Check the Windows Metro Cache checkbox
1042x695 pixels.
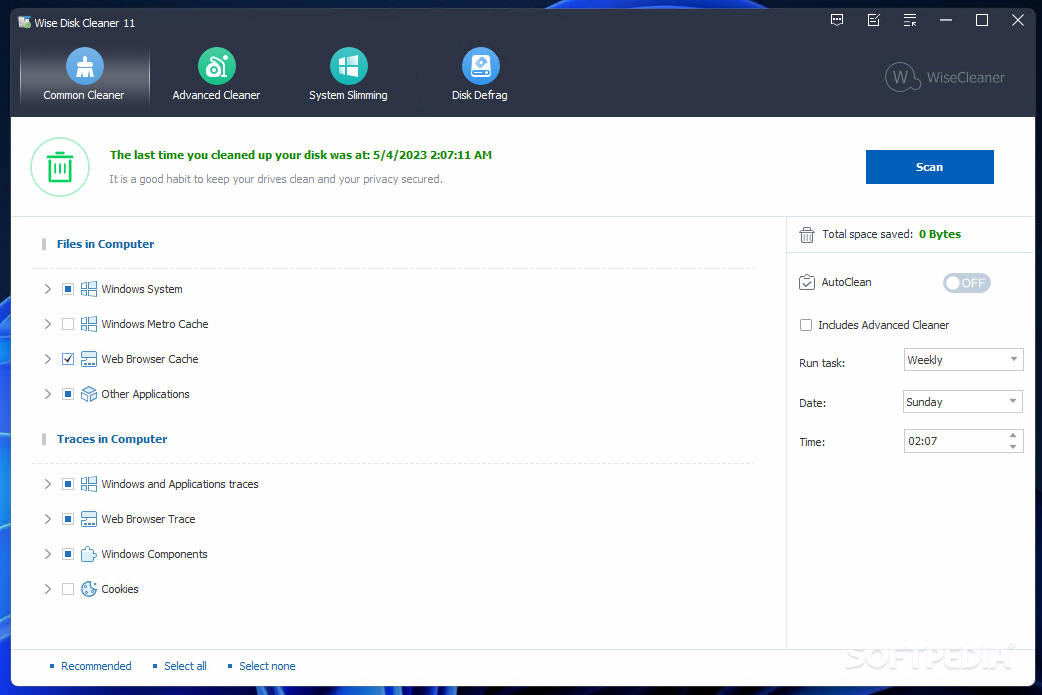[x=68, y=324]
